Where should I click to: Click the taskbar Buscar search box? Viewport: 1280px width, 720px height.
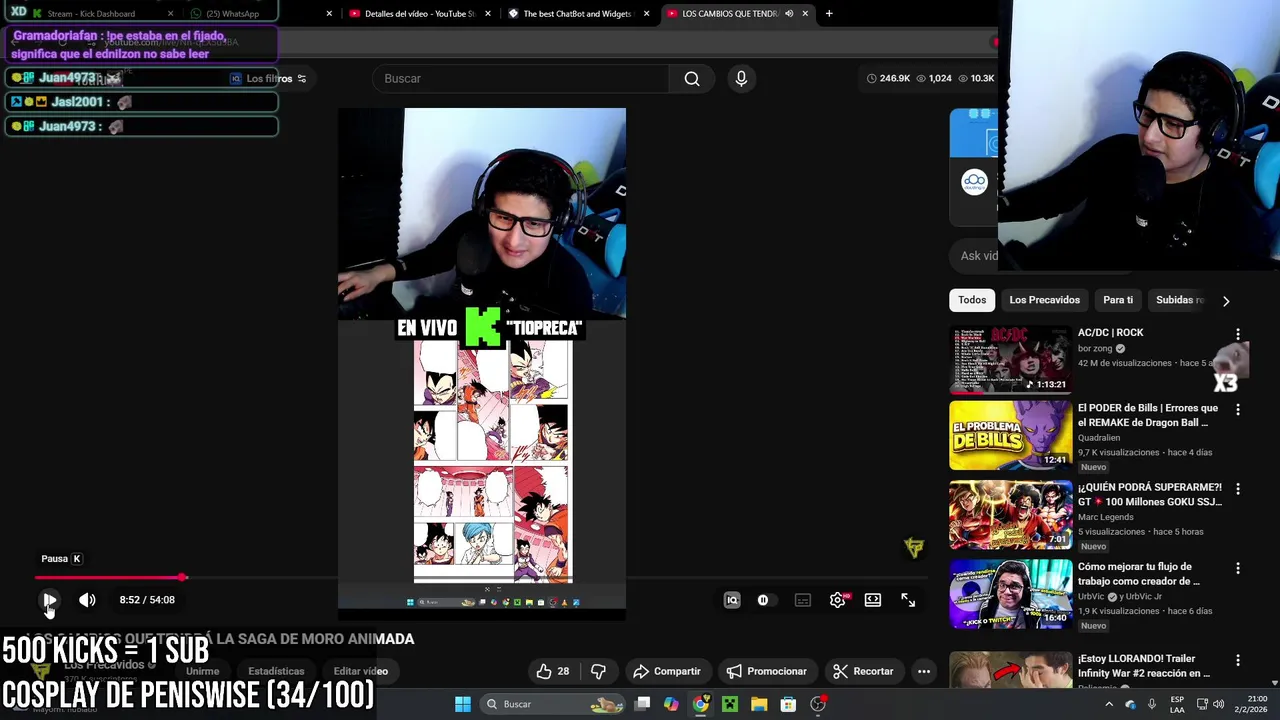pos(554,704)
